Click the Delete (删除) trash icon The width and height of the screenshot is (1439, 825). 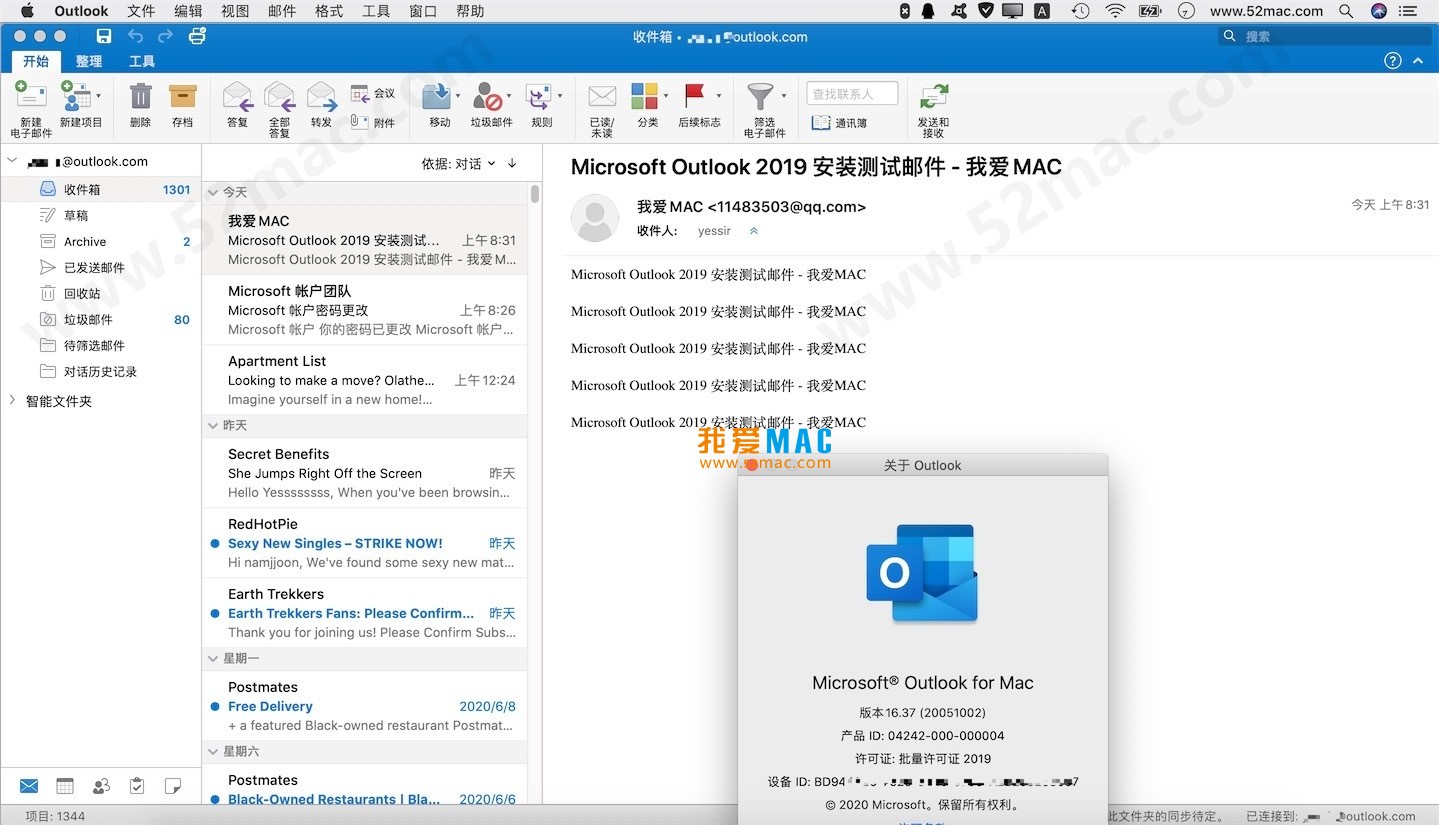click(x=141, y=96)
